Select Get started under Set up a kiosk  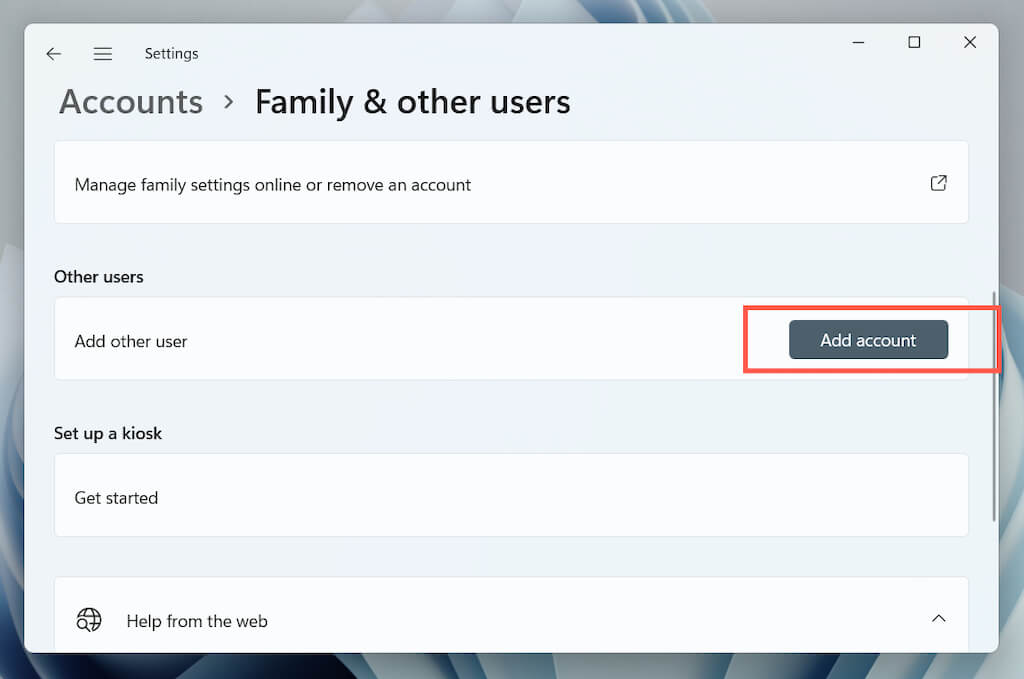pos(116,497)
